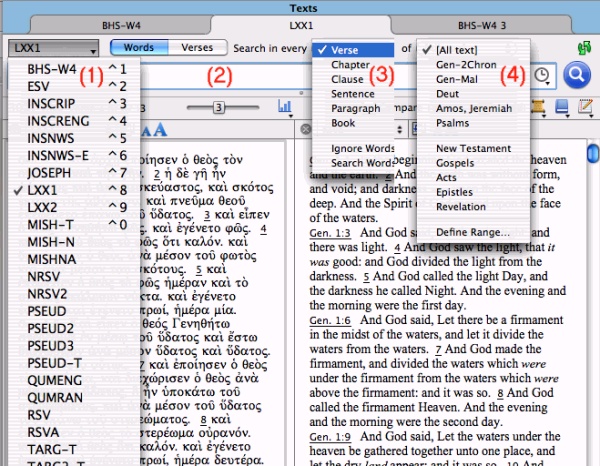Click the blue magnifier search button
The height and width of the screenshot is (466, 600).
tap(577, 75)
